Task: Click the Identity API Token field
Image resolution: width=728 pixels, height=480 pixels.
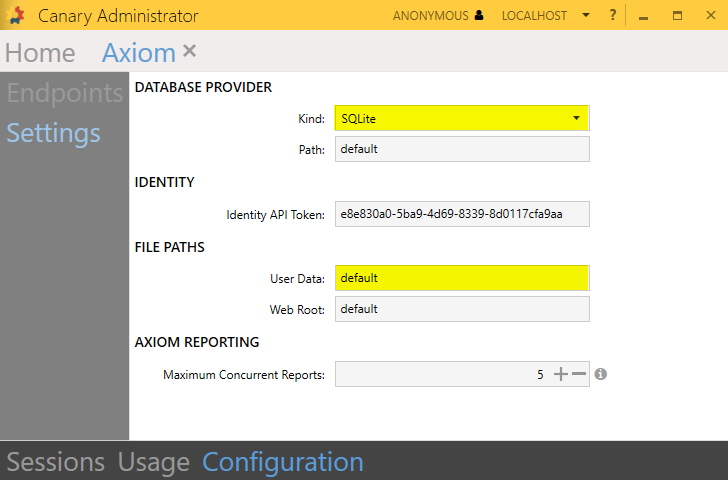Action: click(461, 214)
